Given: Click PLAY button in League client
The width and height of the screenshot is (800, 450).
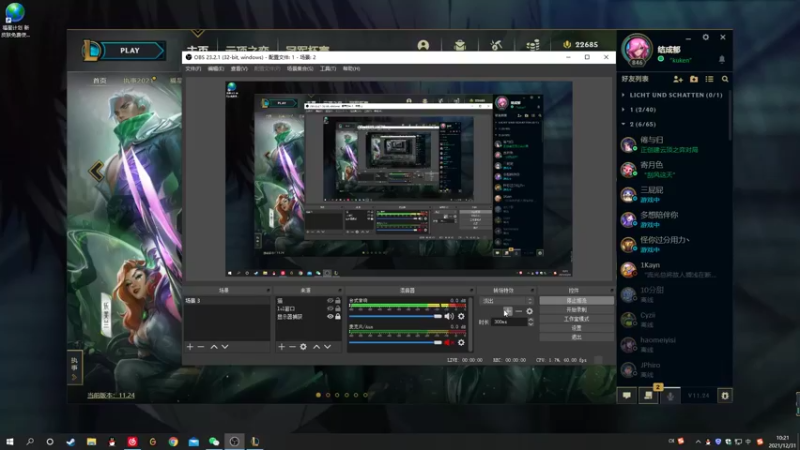Looking at the screenshot, I should click(x=130, y=51).
